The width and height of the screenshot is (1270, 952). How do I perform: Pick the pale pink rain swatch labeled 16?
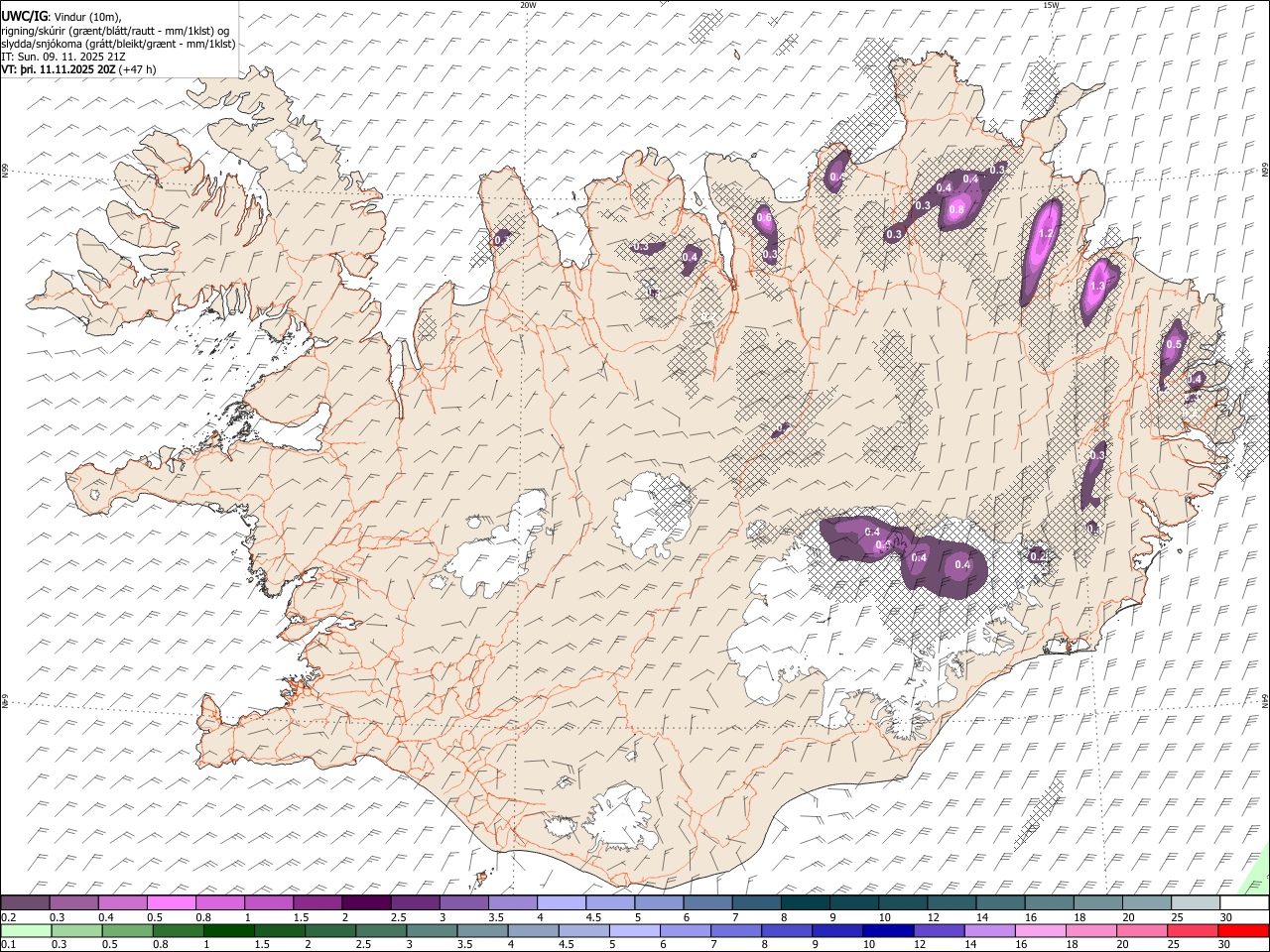[x=1039, y=930]
